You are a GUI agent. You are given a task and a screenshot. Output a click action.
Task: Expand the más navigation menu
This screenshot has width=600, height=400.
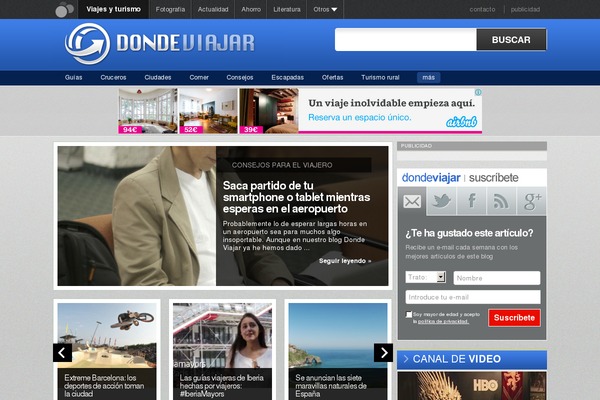(429, 78)
